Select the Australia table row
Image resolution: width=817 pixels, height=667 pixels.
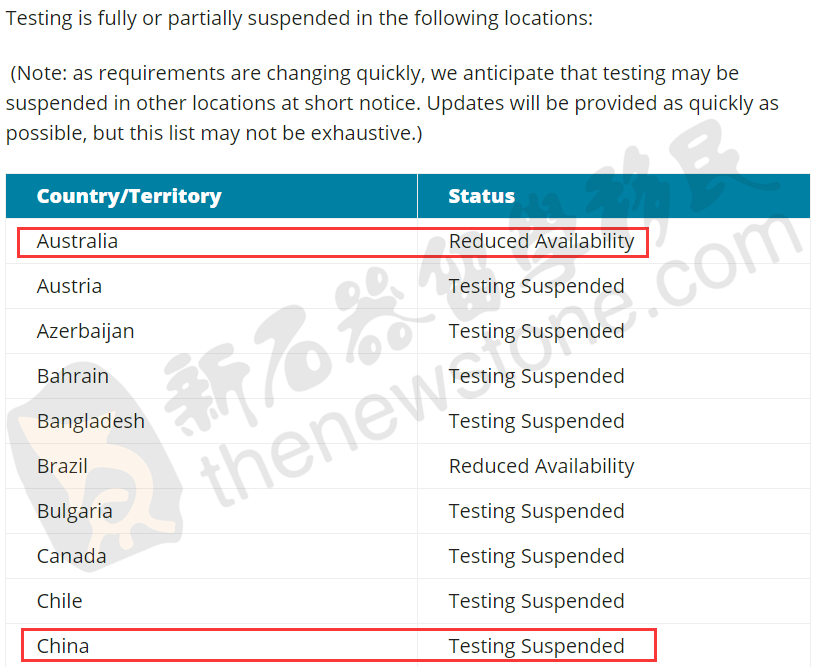coord(408,241)
